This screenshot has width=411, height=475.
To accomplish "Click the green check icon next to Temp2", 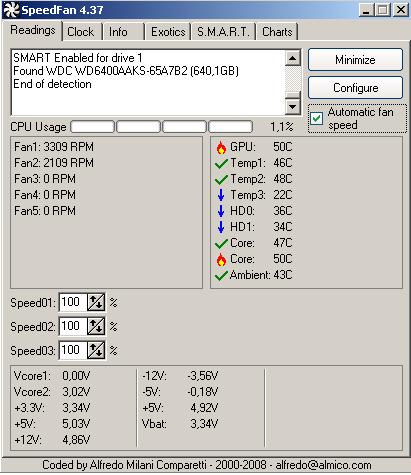I will tap(221, 179).
